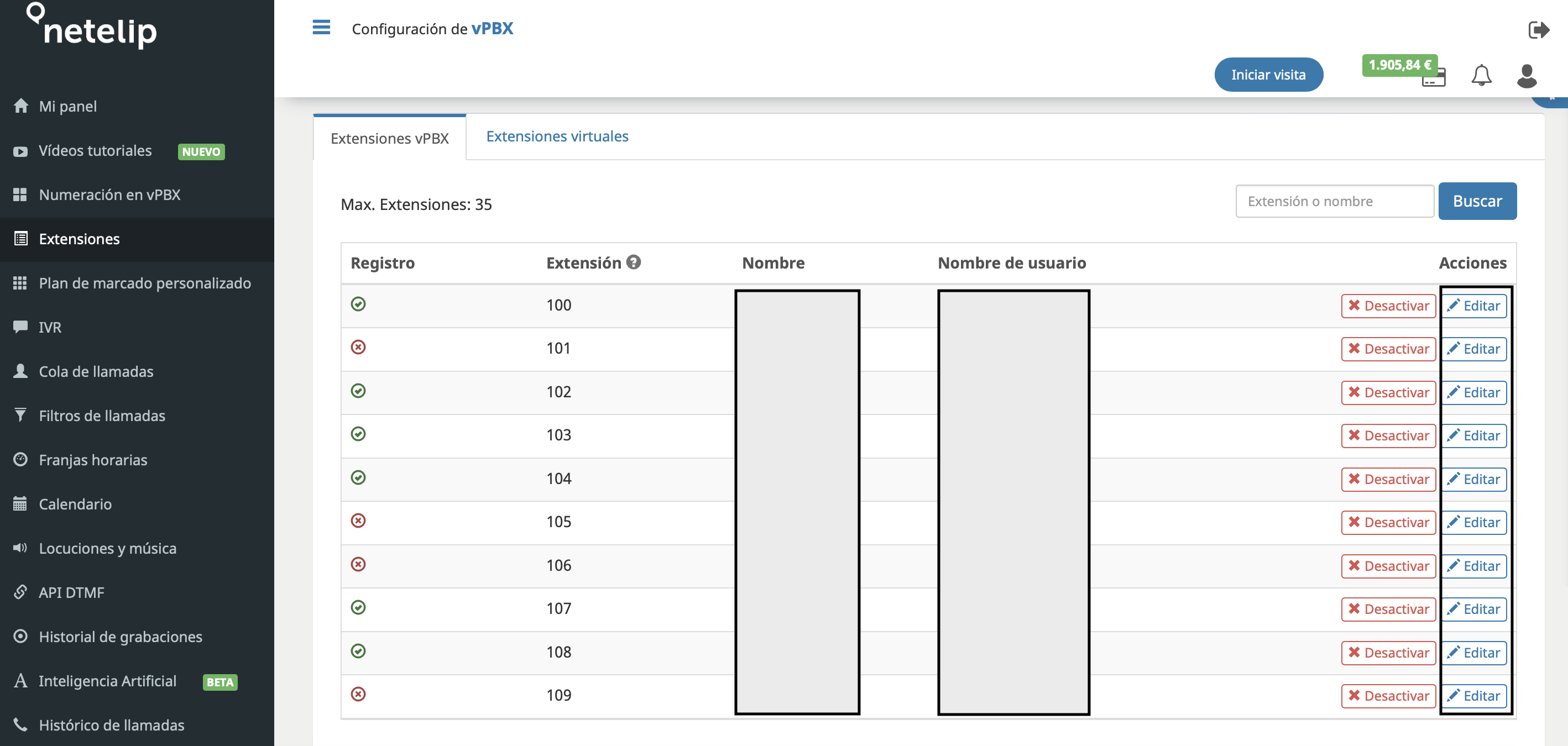Edit extension 104

[1473, 480]
